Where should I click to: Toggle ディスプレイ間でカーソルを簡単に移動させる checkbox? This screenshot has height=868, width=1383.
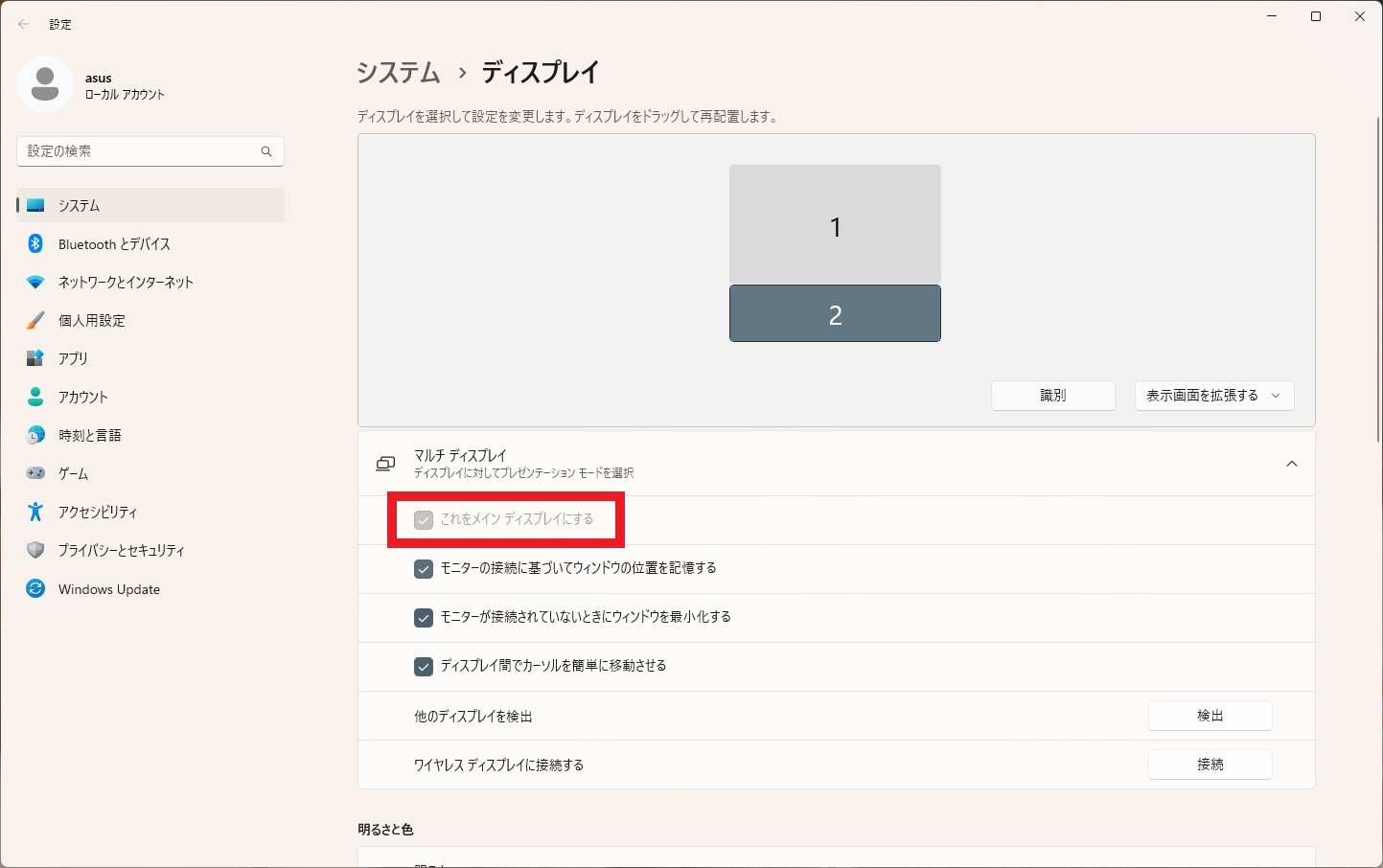point(424,667)
